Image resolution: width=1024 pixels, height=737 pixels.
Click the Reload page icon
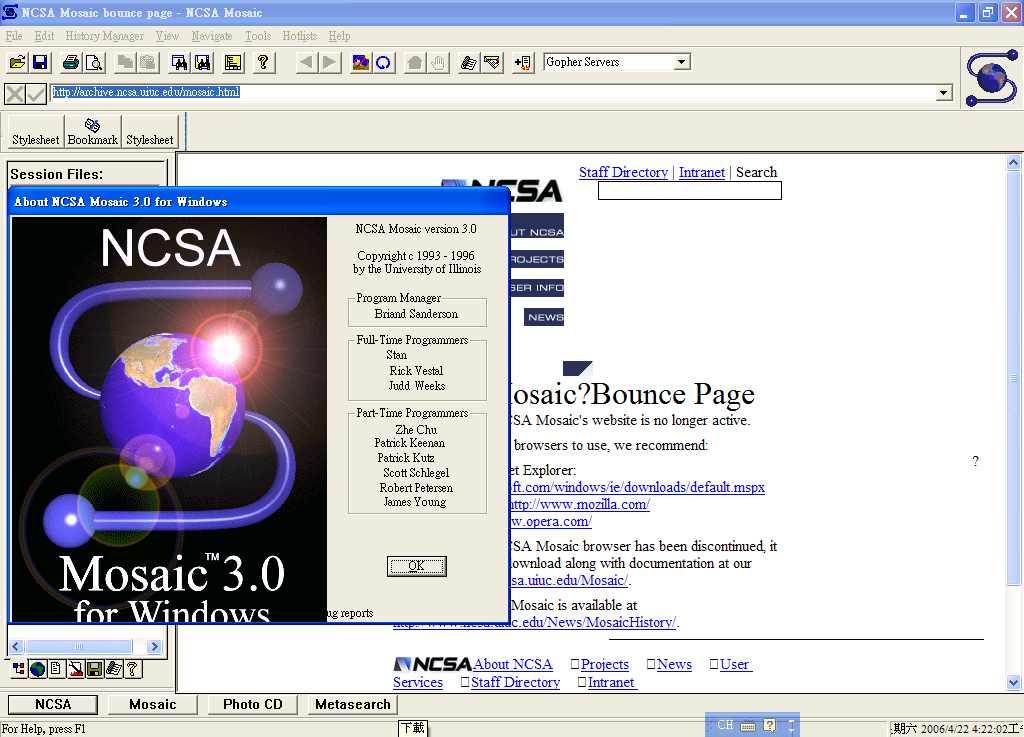383,63
